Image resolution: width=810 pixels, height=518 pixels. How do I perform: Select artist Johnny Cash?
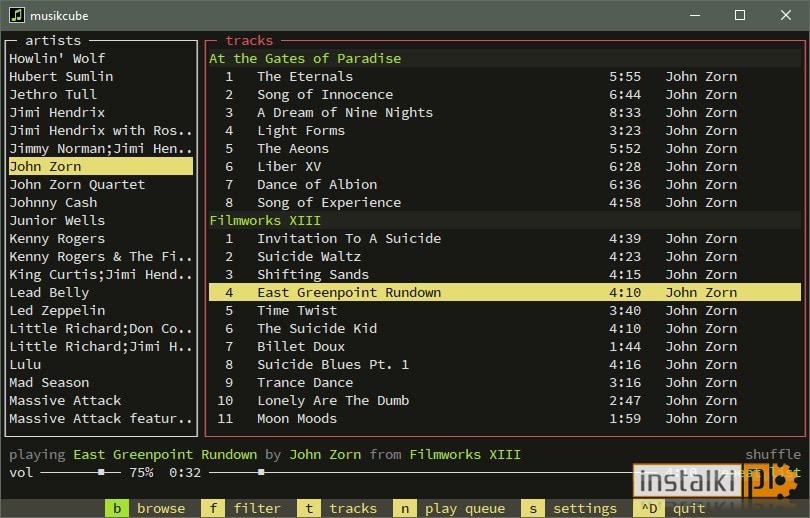pyautogui.click(x=101, y=202)
